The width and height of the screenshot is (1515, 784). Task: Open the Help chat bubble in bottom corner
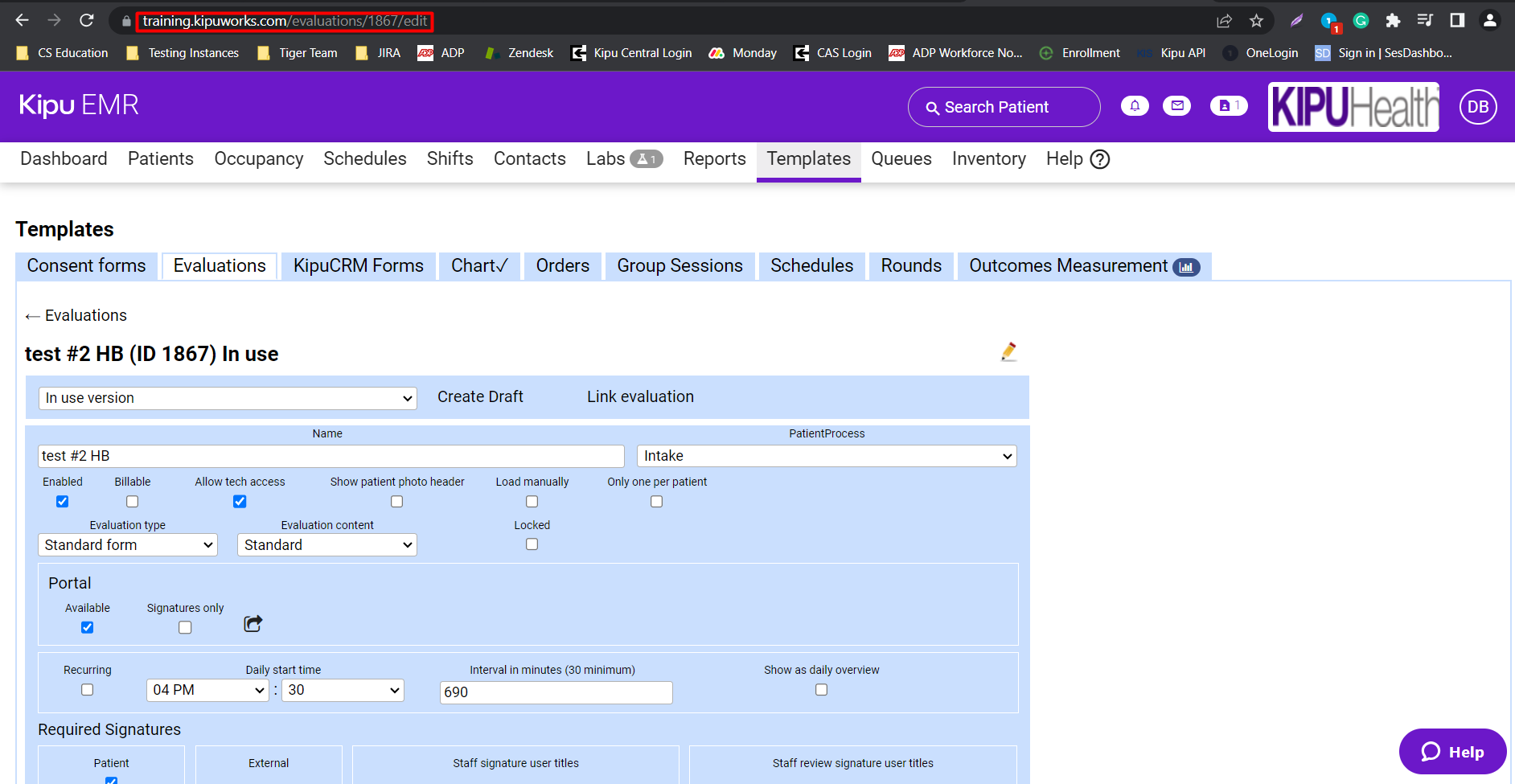(x=1452, y=752)
